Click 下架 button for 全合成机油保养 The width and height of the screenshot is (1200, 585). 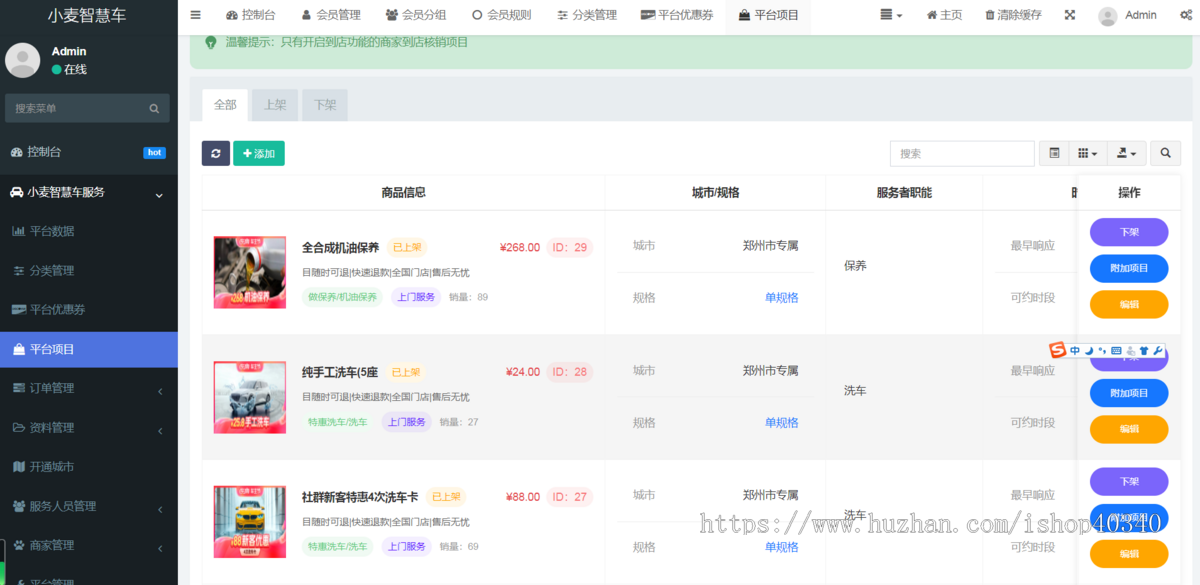click(x=1129, y=232)
